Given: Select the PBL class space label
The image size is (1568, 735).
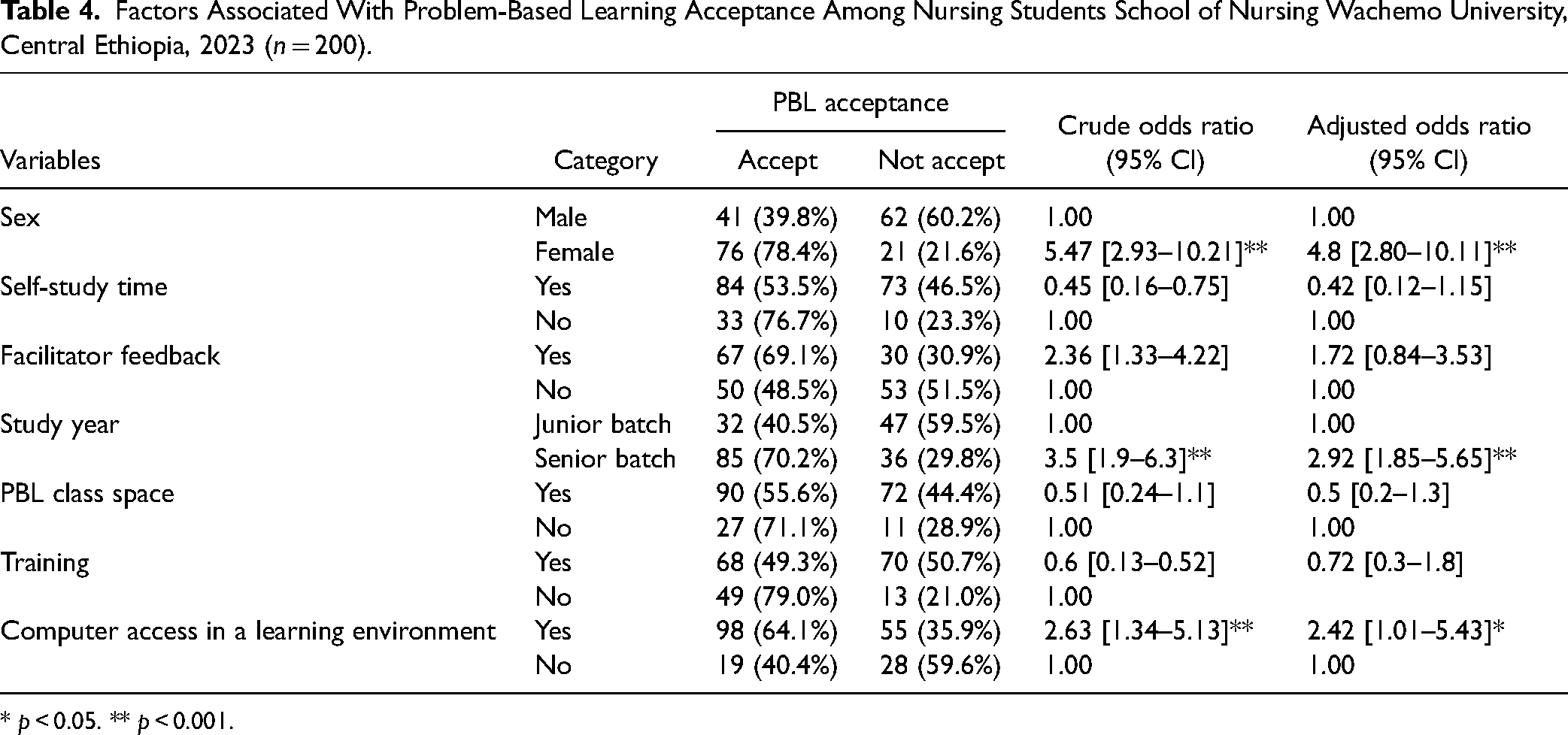Looking at the screenshot, I should pos(87,493).
